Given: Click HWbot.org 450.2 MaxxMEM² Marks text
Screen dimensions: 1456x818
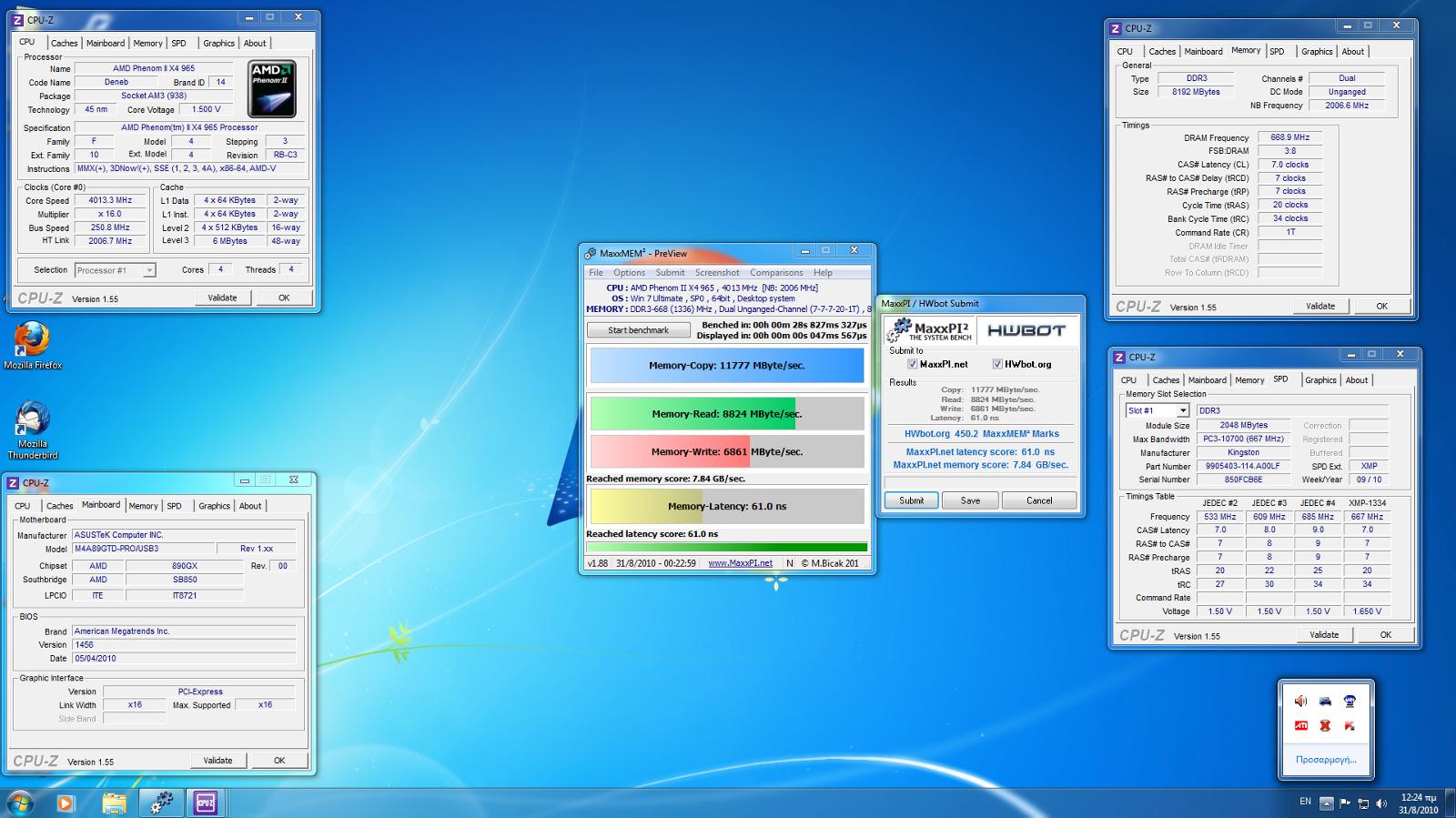Looking at the screenshot, I should (x=981, y=434).
